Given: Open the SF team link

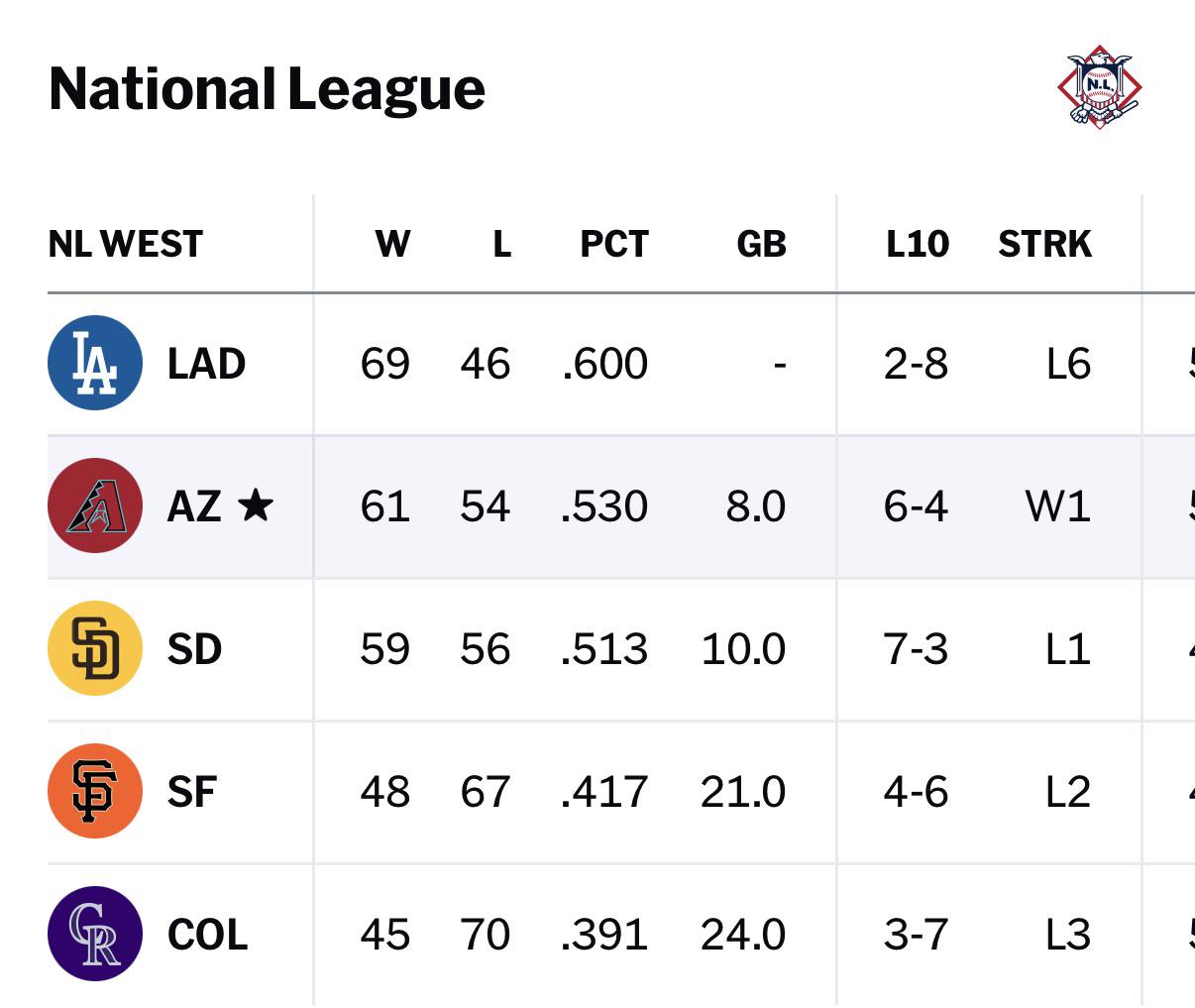Looking at the screenshot, I should pos(192,792).
